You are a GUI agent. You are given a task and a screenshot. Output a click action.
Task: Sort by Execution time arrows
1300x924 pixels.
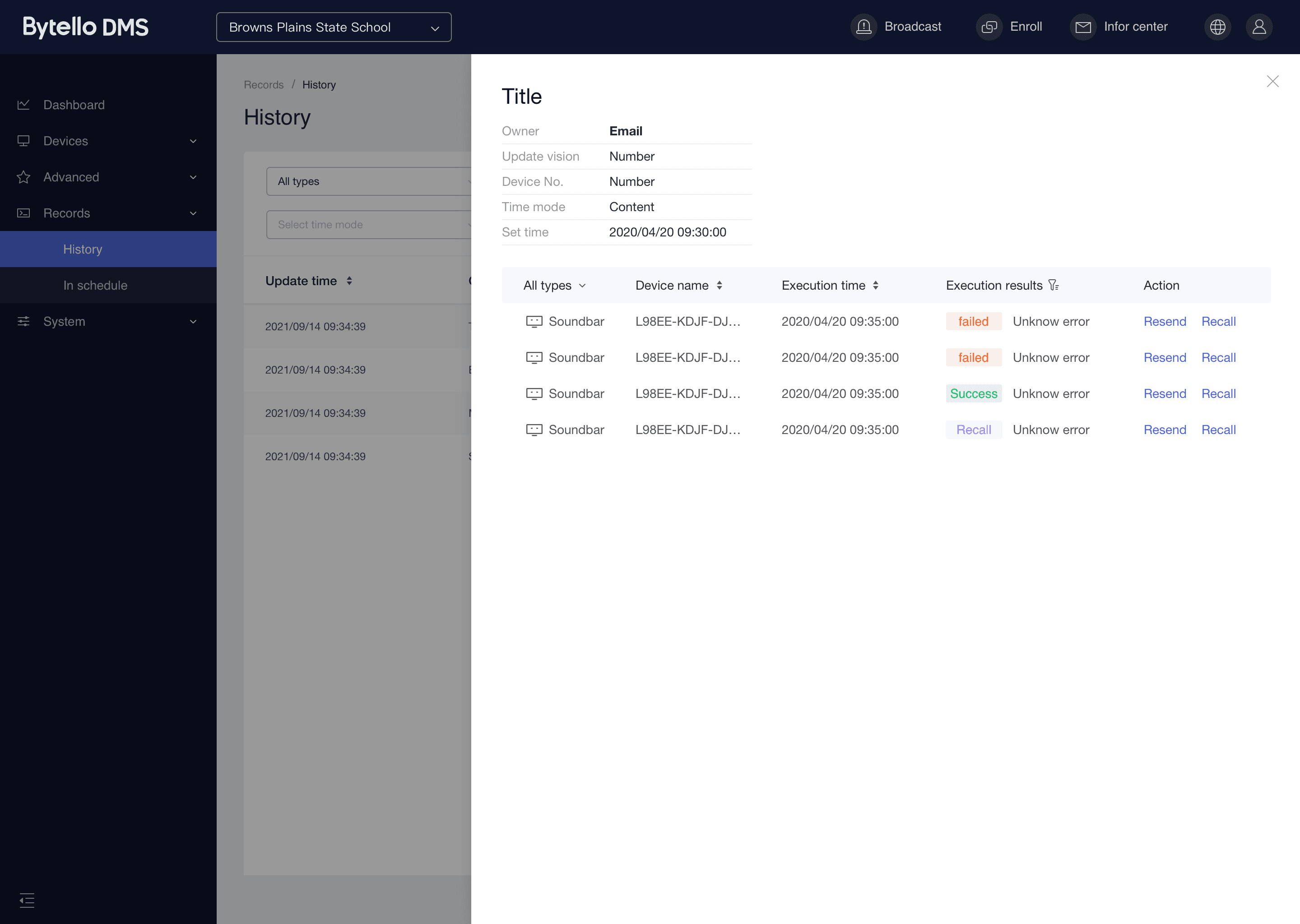(875, 285)
